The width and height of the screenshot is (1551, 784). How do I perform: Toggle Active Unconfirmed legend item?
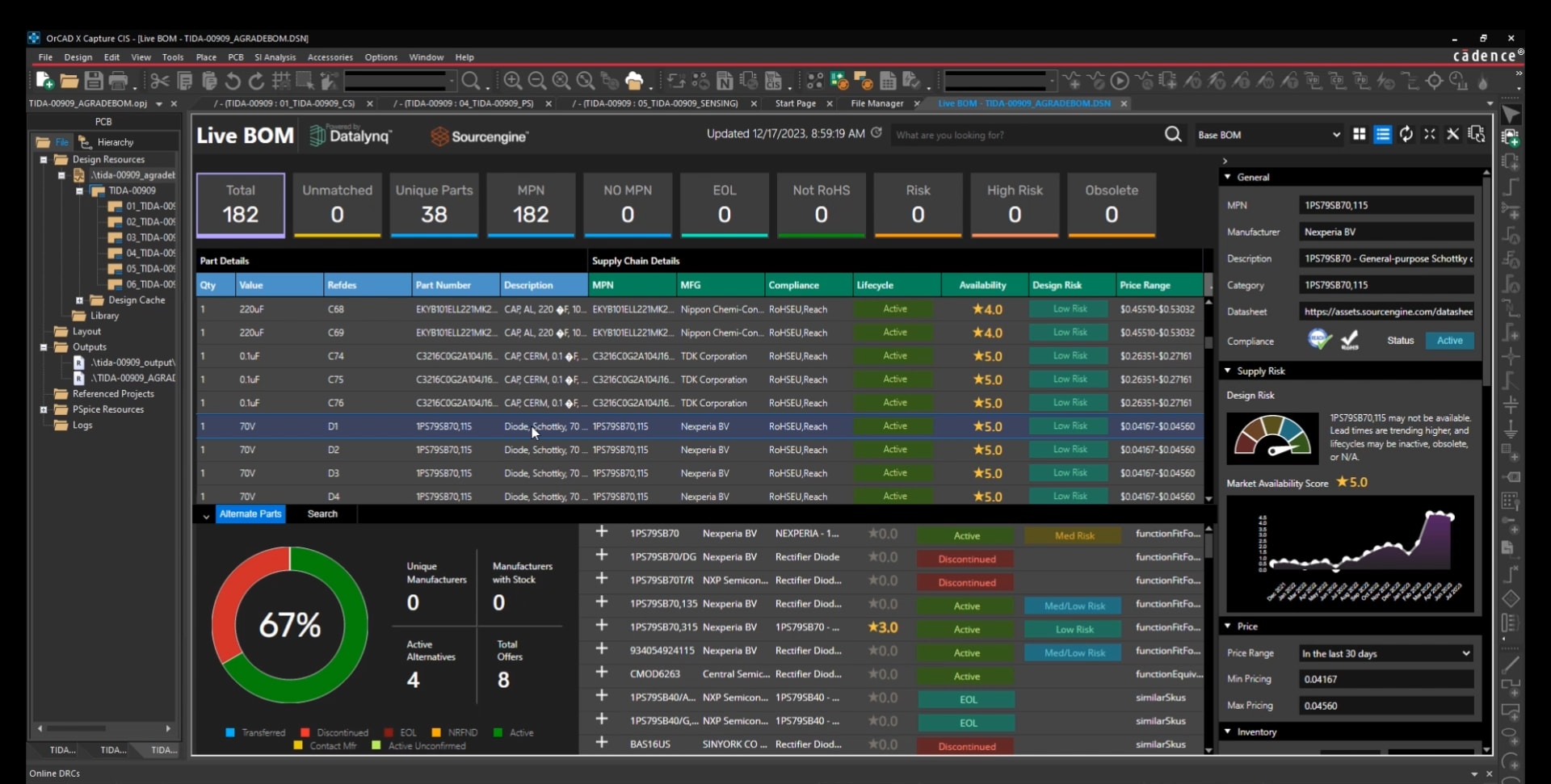click(418, 745)
